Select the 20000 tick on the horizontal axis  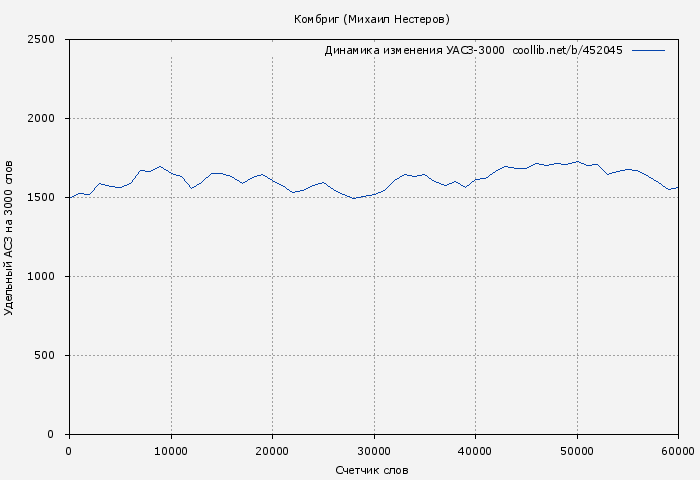tap(272, 451)
